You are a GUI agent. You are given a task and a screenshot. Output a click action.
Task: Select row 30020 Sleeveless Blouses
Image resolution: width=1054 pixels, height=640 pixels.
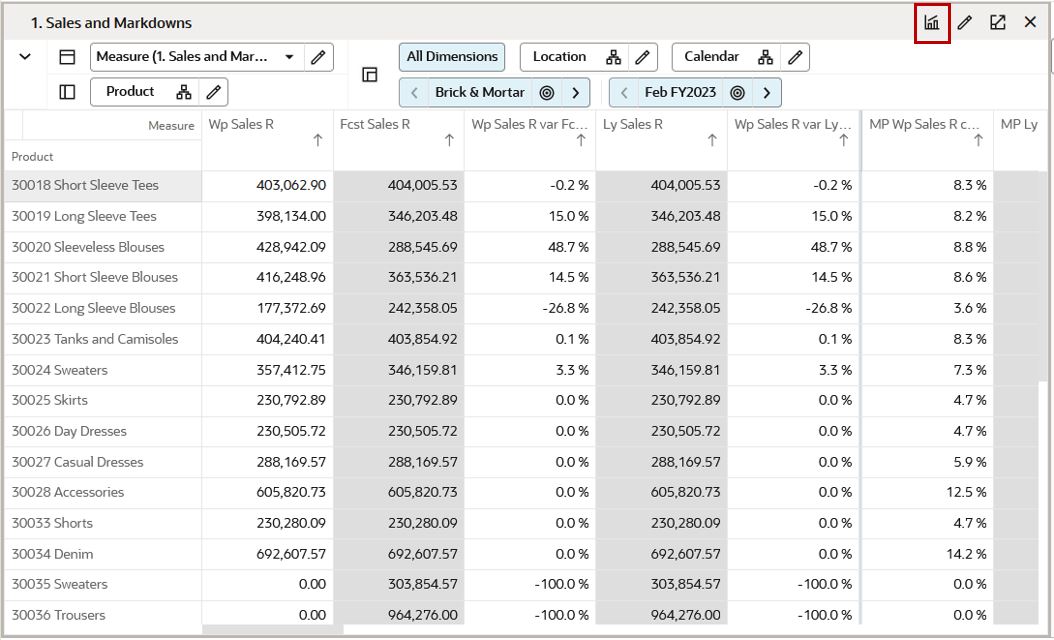tap(103, 247)
